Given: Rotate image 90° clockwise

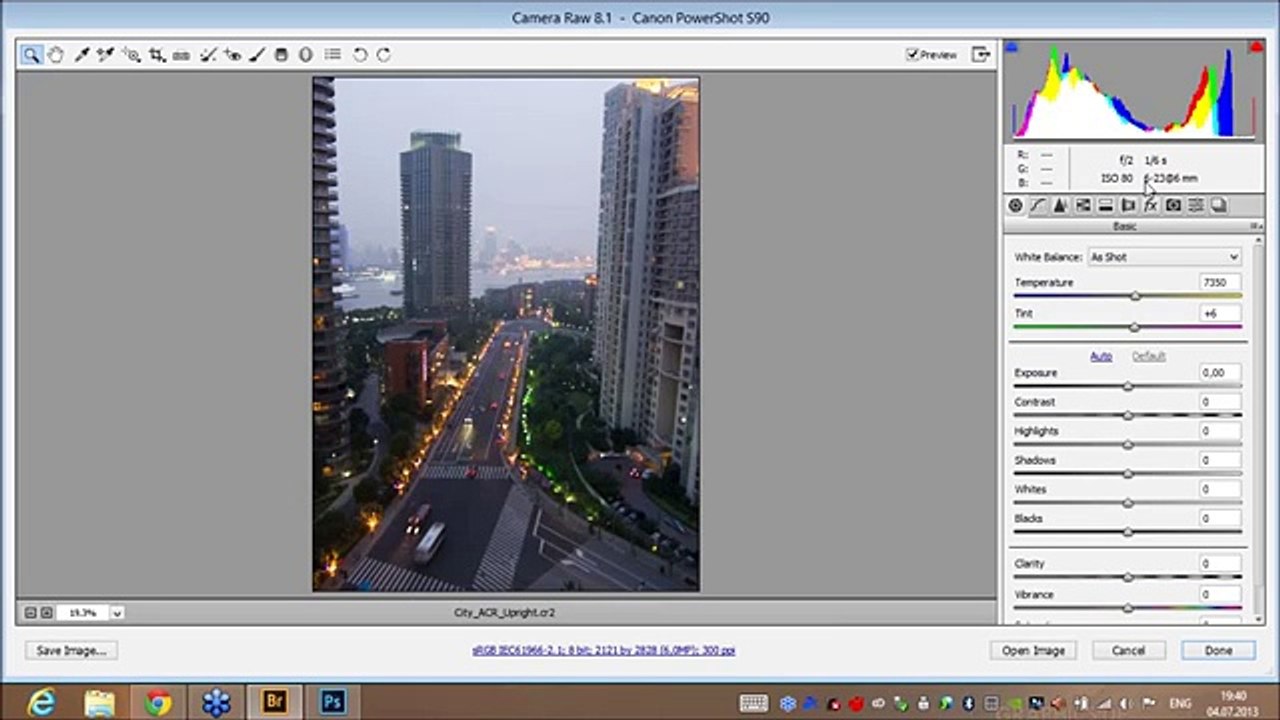Looking at the screenshot, I should pos(384,55).
